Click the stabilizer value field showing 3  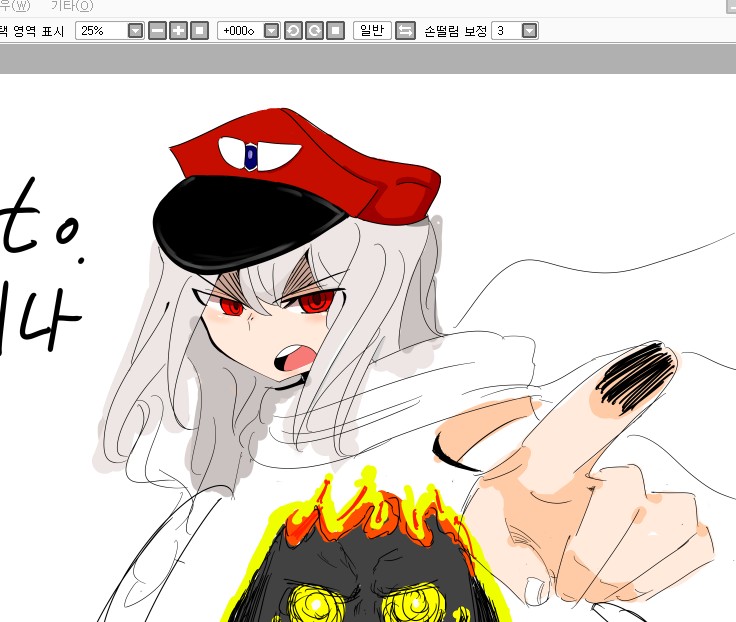click(x=506, y=31)
